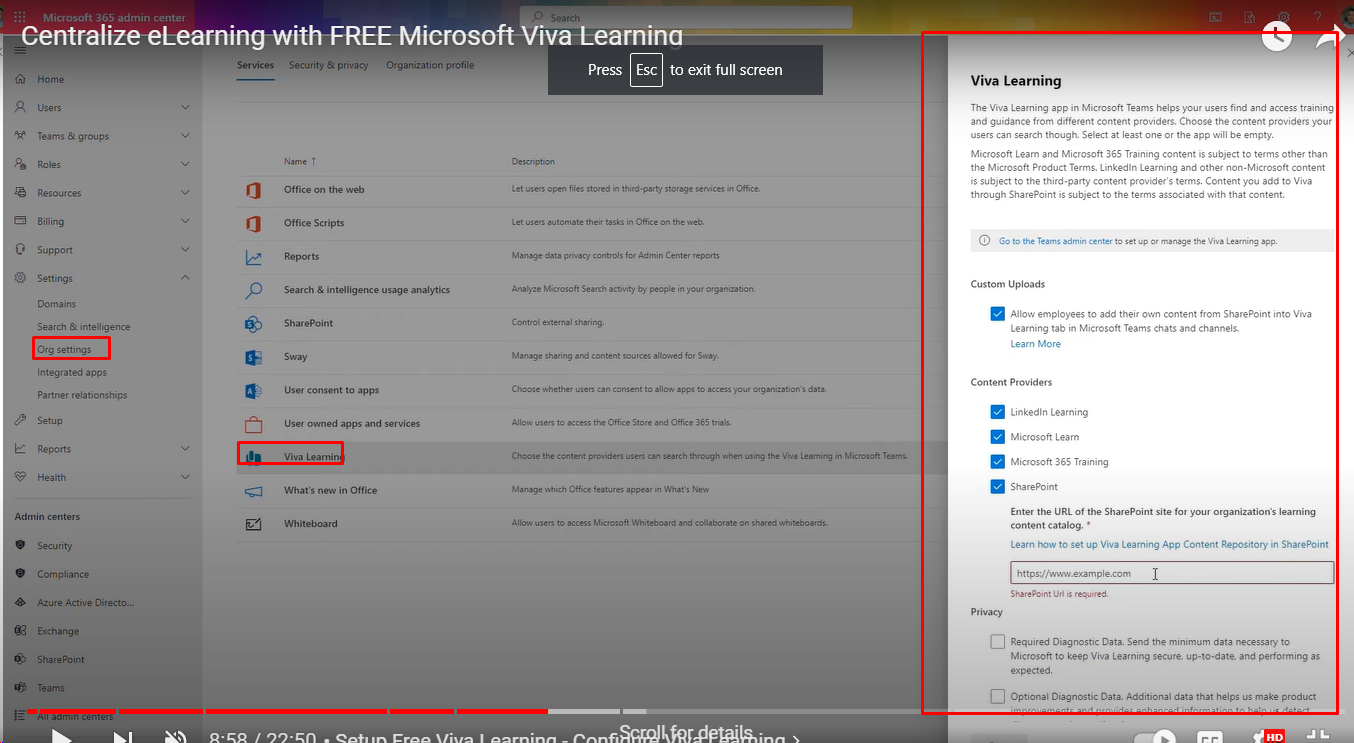Click the Sway service icon
The image size is (1354, 743).
[253, 357]
